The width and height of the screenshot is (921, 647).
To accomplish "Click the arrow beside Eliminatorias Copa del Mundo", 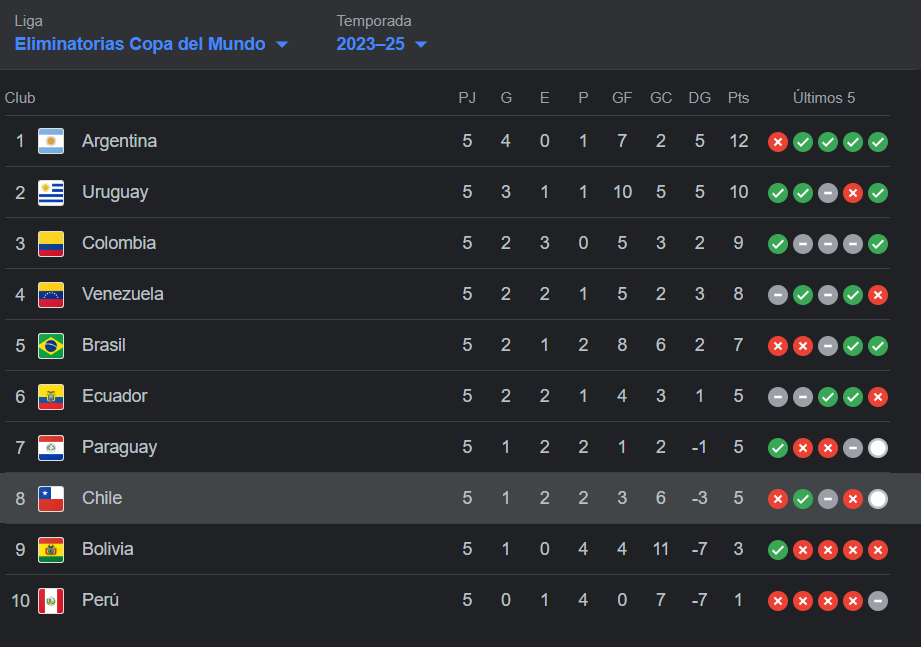I will tap(282, 45).
